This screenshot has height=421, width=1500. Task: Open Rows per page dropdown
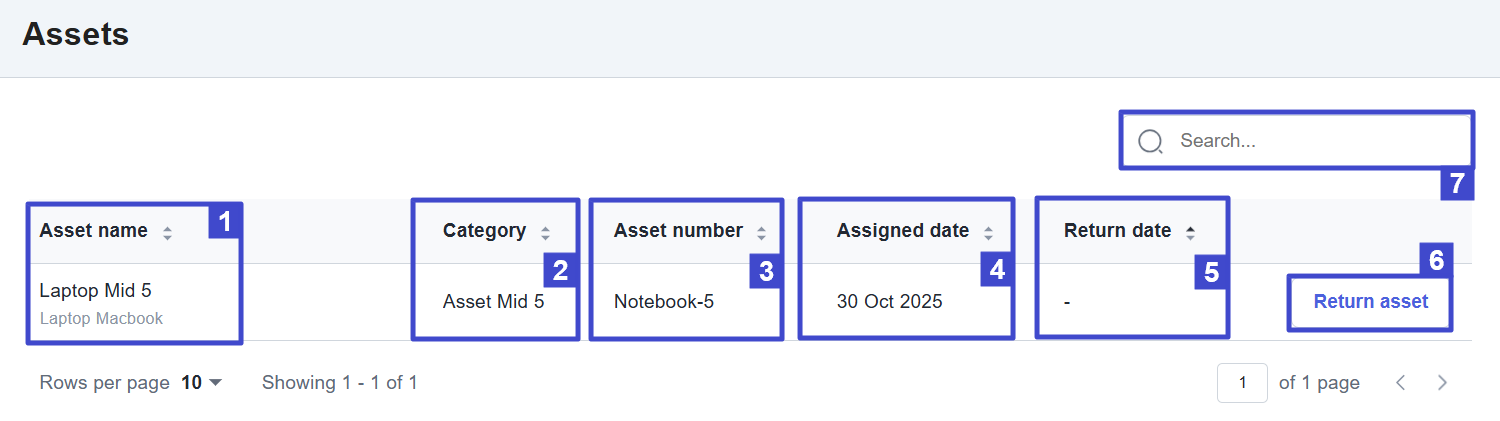tap(201, 382)
